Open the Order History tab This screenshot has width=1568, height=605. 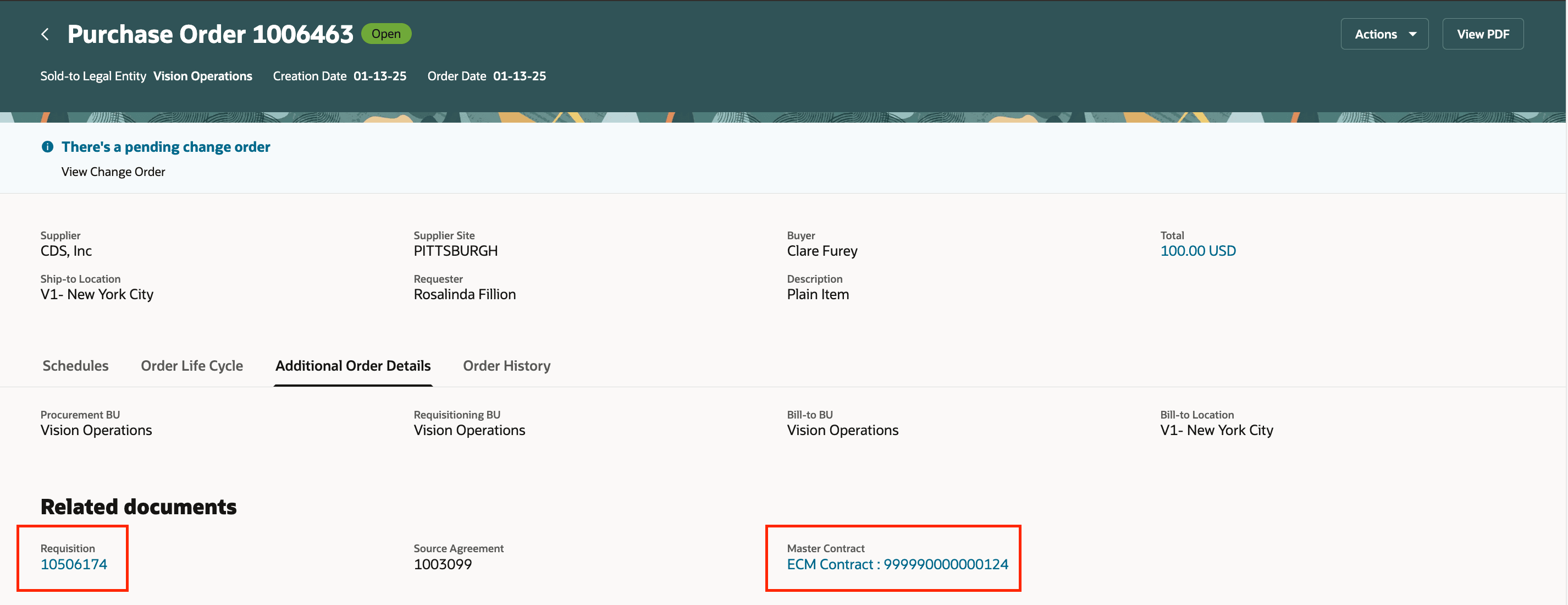tap(506, 365)
